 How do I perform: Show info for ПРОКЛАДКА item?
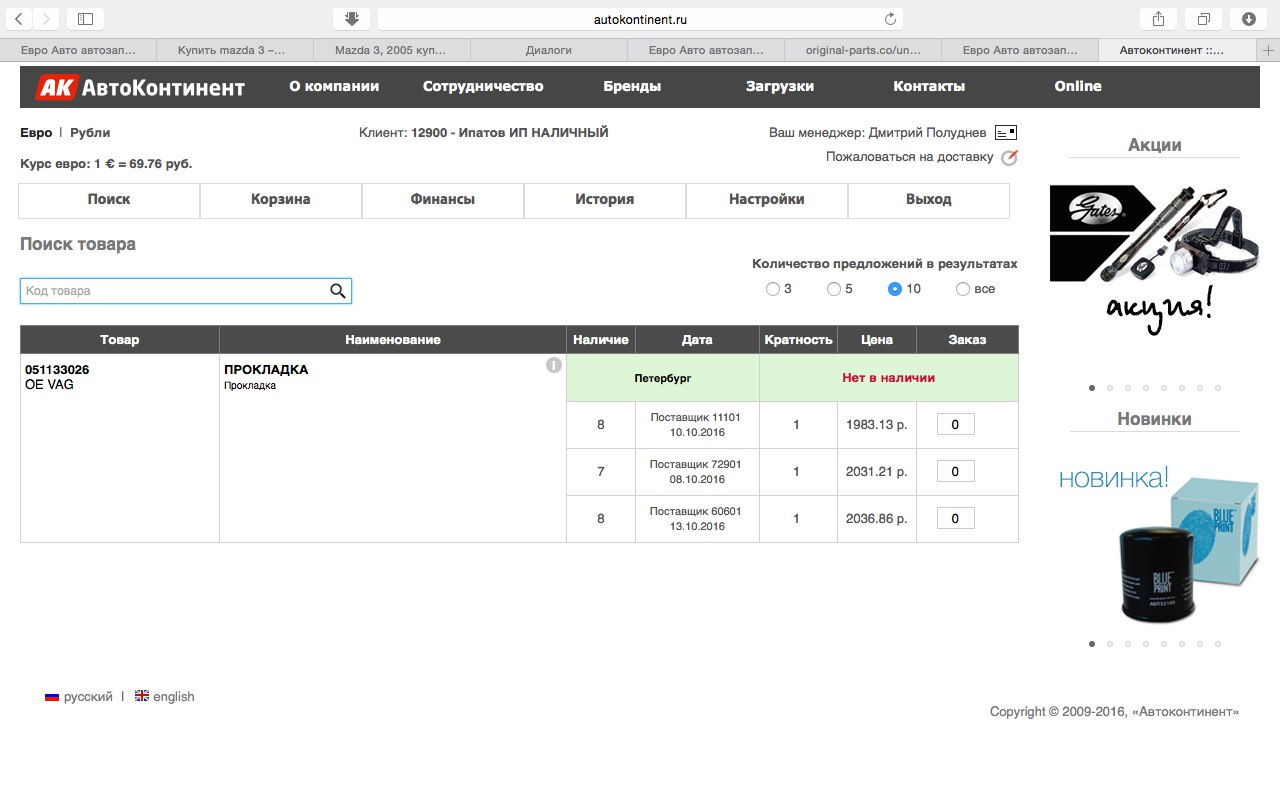click(554, 365)
